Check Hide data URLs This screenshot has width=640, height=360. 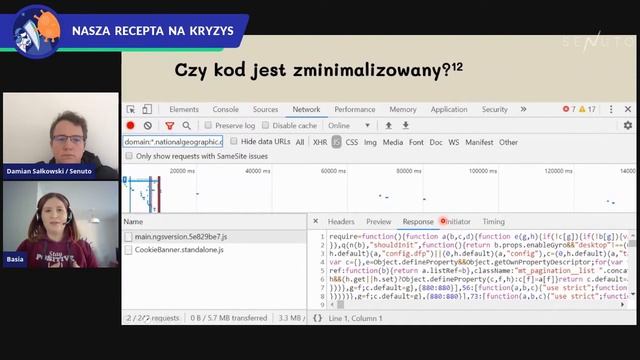point(234,141)
